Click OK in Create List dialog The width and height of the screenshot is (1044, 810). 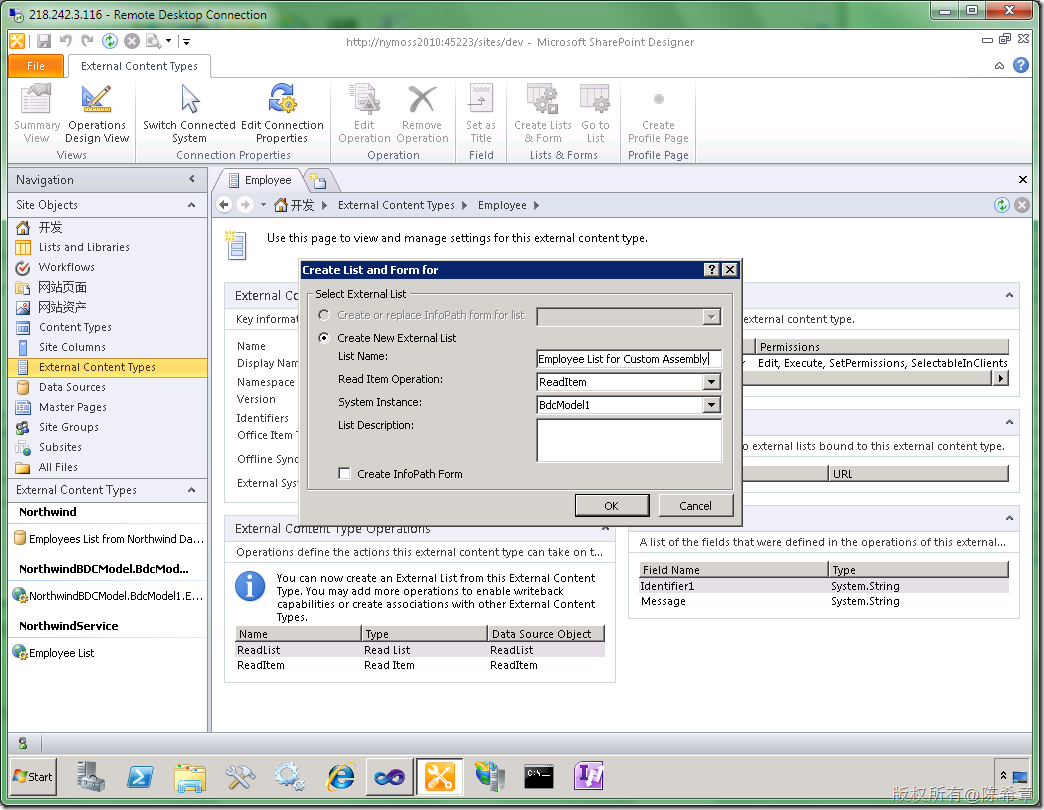(x=612, y=506)
